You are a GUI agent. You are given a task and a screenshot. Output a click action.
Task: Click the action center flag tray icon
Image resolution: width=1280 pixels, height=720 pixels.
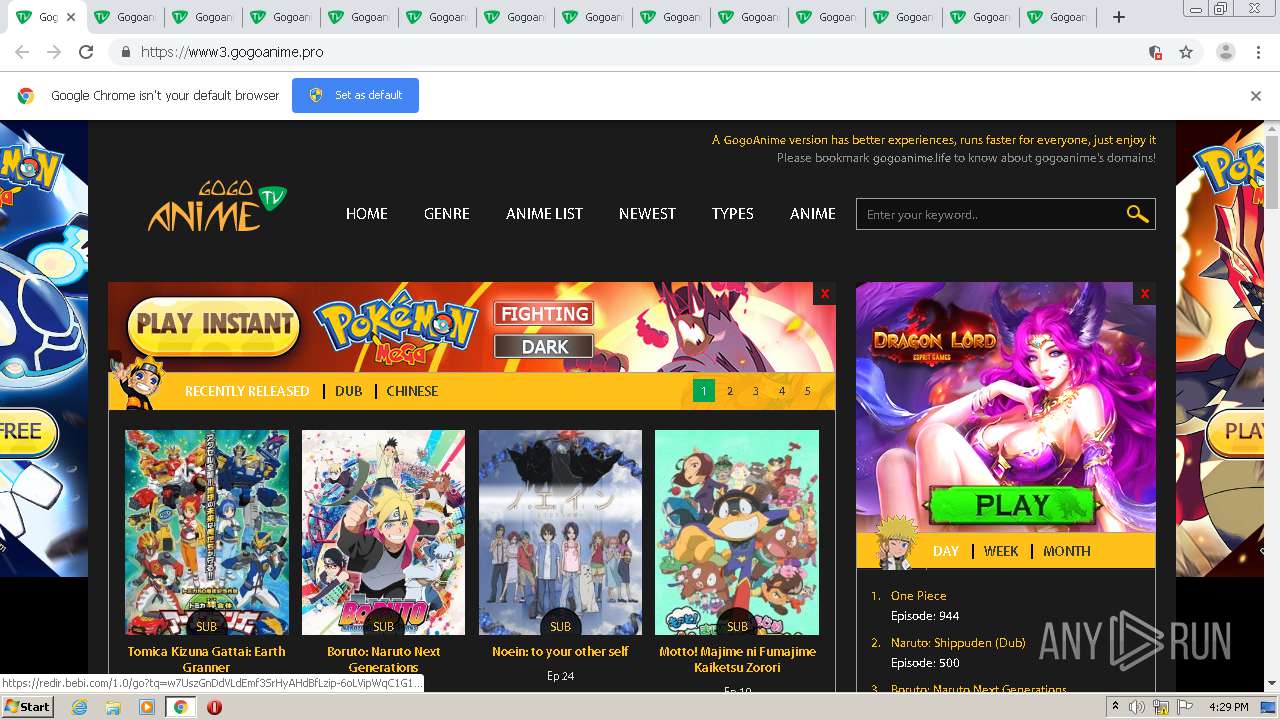[1186, 707]
